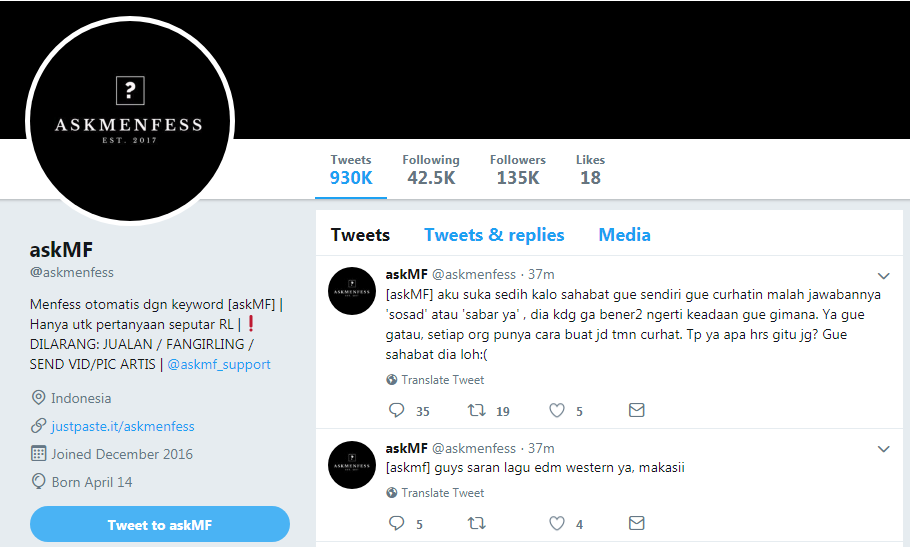Show the 135K Followers count
Viewport: 910px width, 547px height.
point(517,170)
